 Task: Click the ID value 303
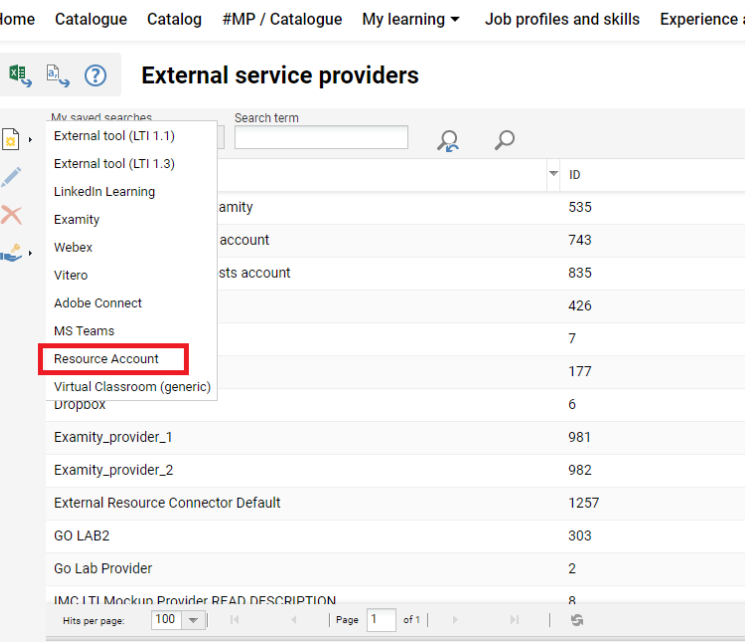coord(580,536)
